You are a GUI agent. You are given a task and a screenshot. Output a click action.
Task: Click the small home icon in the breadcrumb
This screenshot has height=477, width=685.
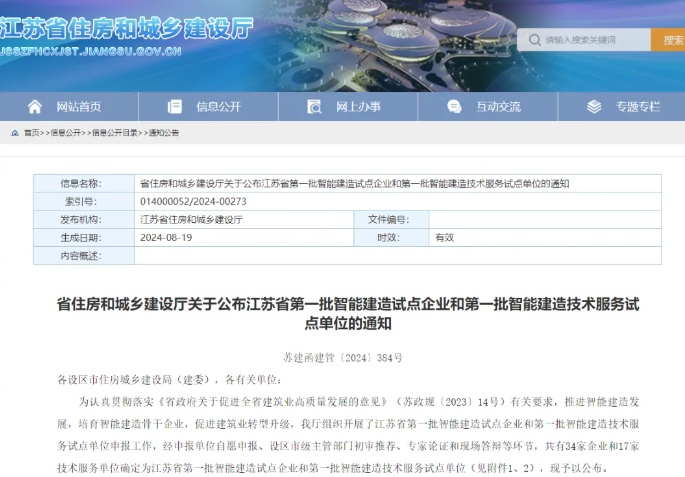(x=14, y=132)
